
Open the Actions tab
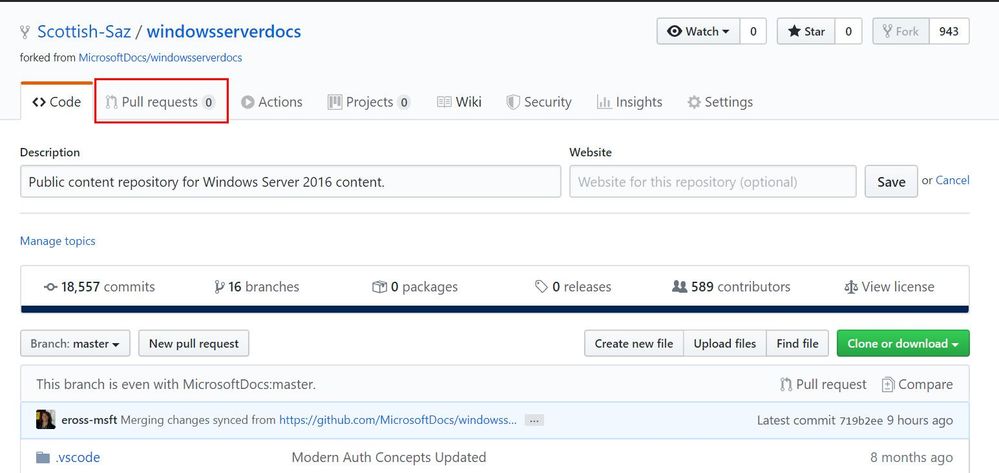click(271, 102)
